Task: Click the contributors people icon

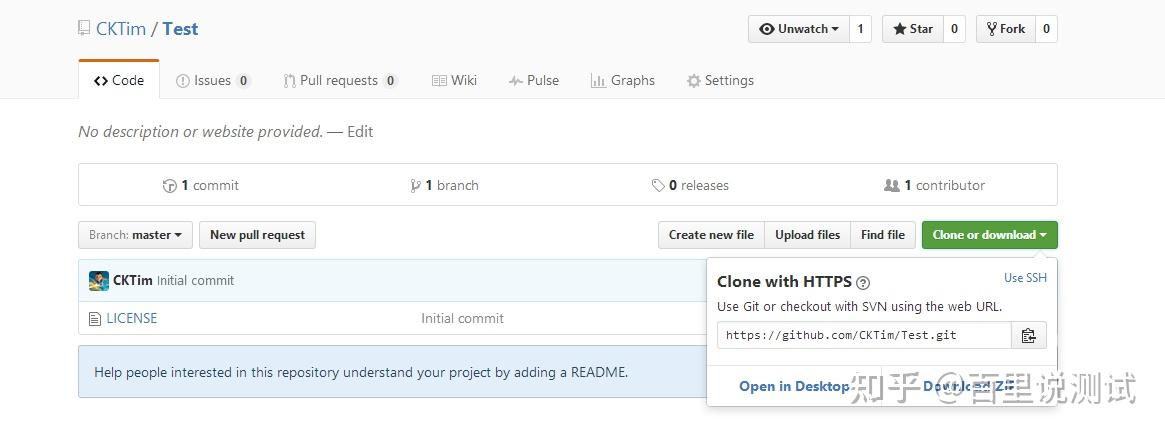Action: [892, 186]
